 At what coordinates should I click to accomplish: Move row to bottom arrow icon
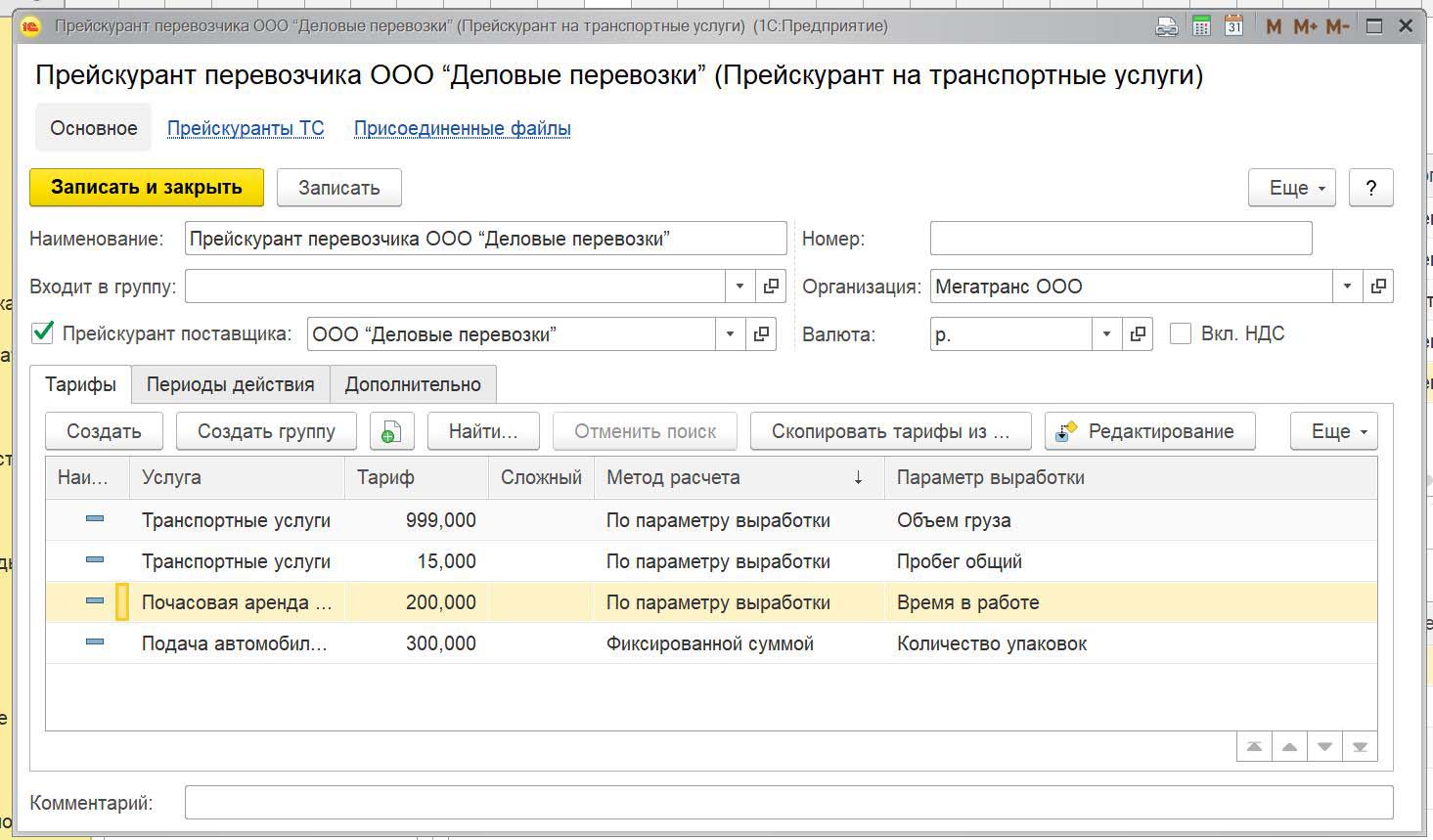point(1360,747)
